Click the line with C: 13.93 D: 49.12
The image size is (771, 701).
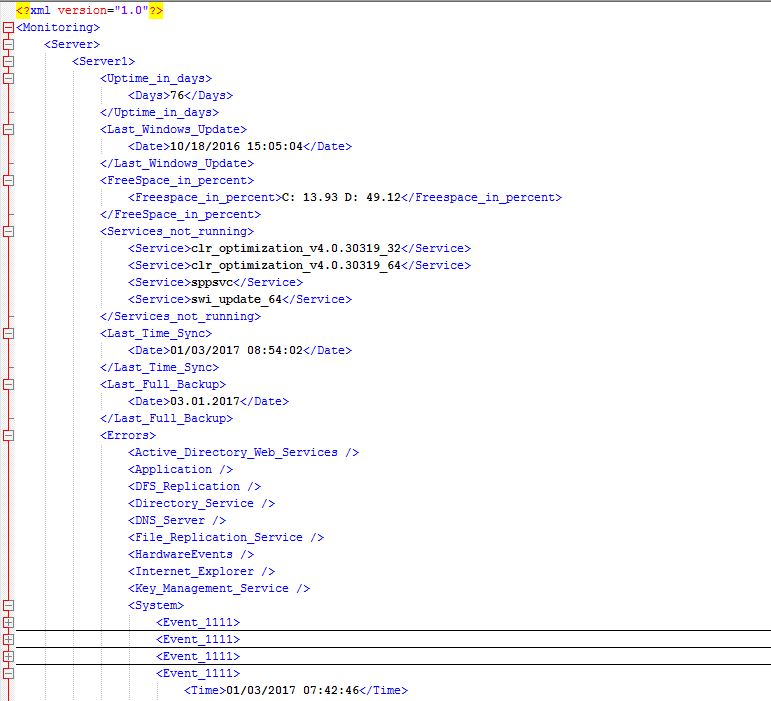point(345,198)
